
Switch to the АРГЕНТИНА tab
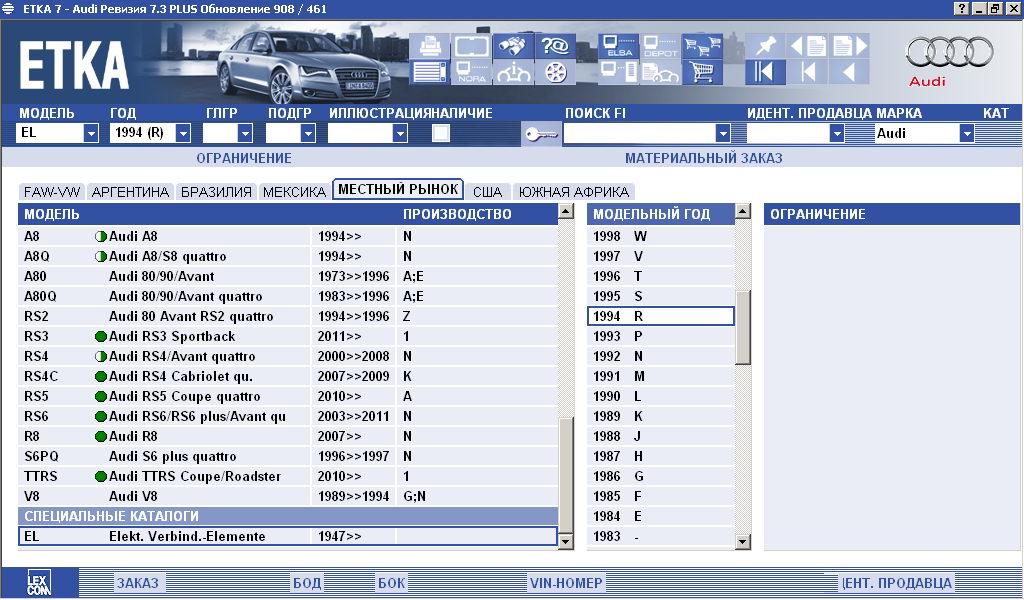[x=131, y=192]
